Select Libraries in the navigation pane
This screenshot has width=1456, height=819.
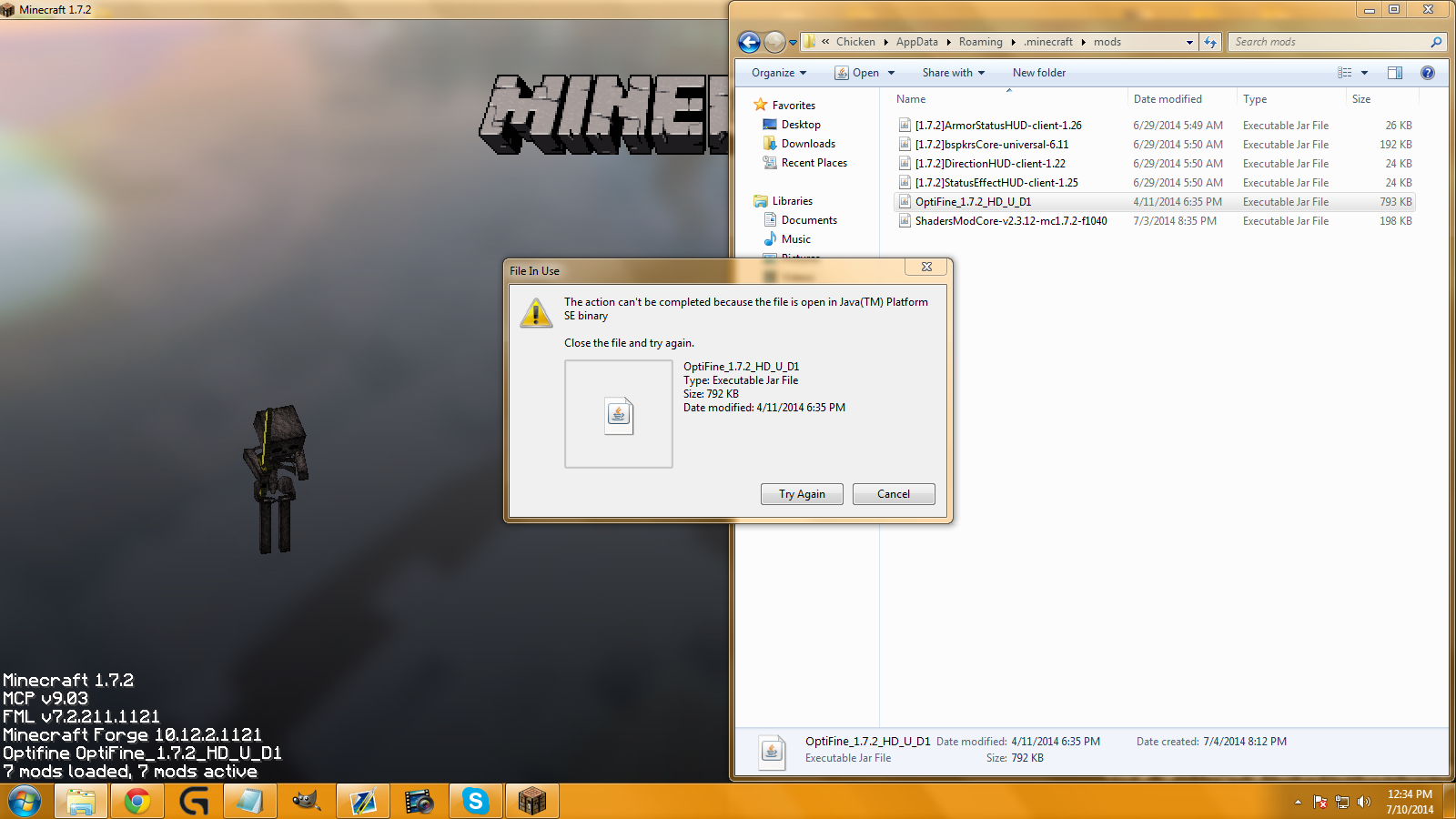(x=793, y=201)
